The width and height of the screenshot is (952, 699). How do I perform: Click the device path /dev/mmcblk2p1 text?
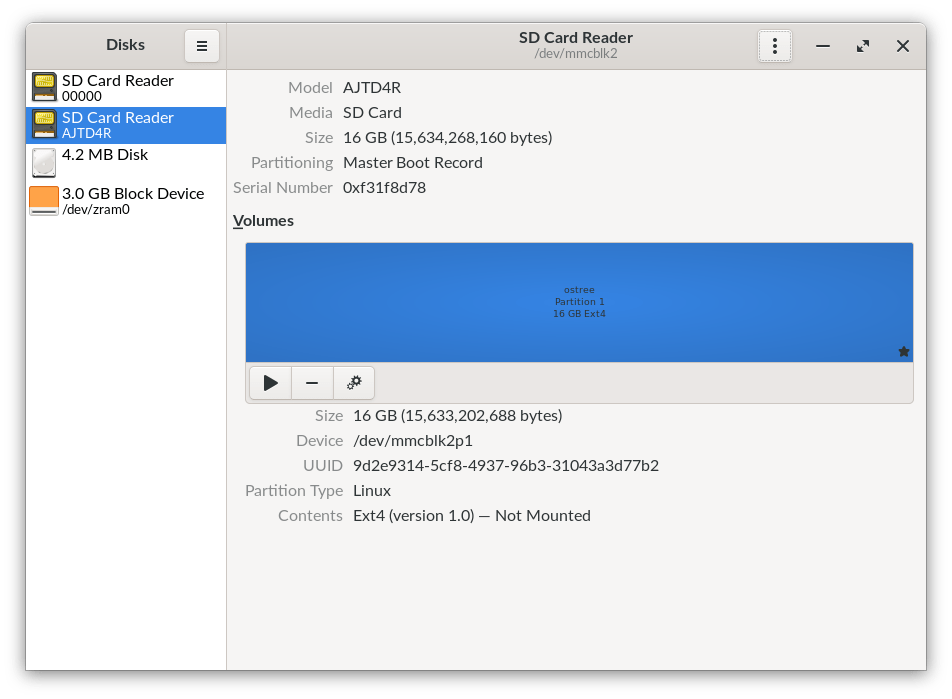[412, 440]
